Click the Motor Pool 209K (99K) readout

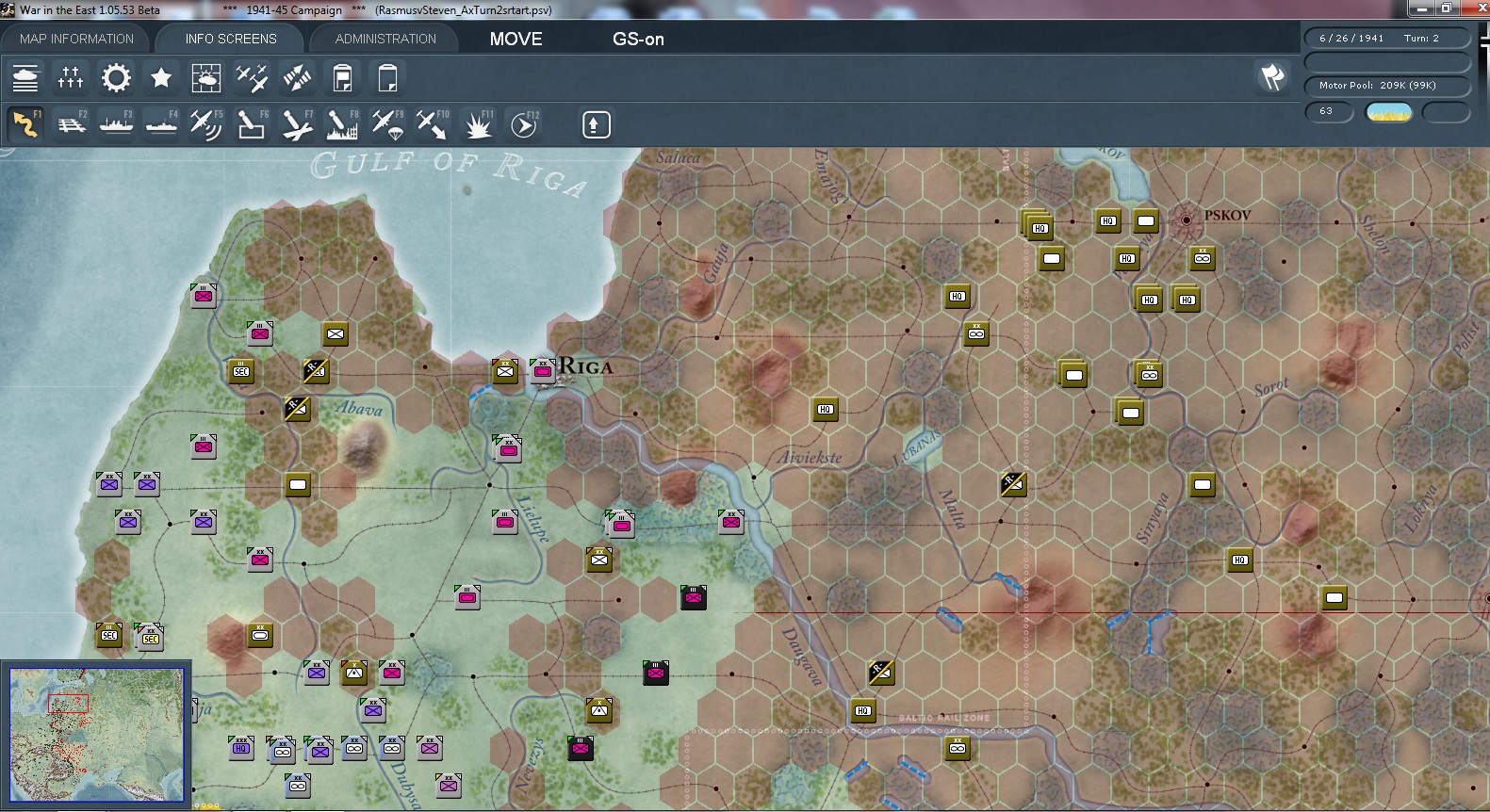click(x=1387, y=86)
